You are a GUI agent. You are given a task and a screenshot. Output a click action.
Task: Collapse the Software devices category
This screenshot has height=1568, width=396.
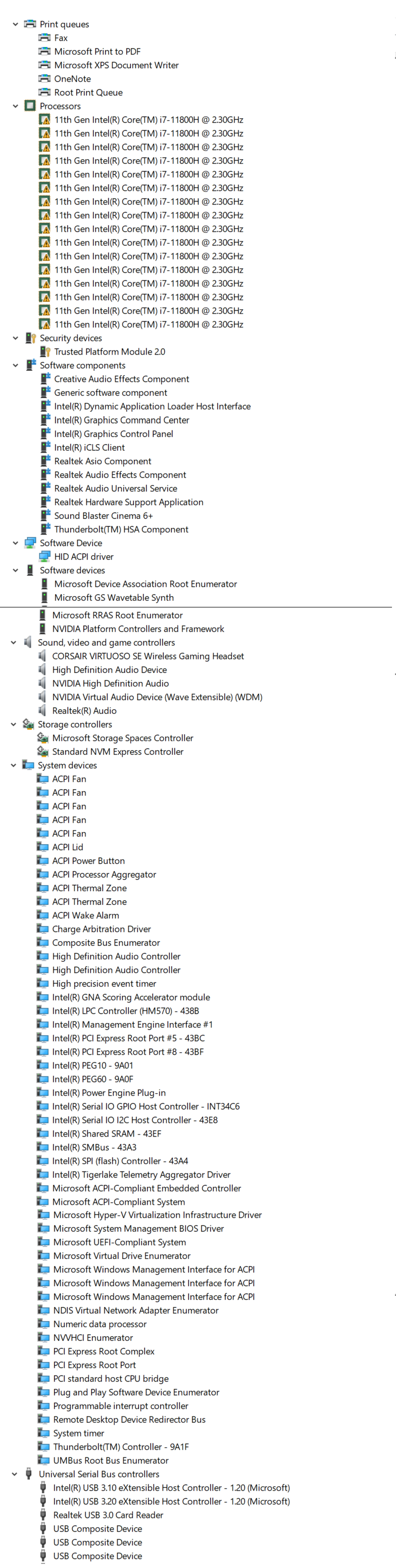15,570
